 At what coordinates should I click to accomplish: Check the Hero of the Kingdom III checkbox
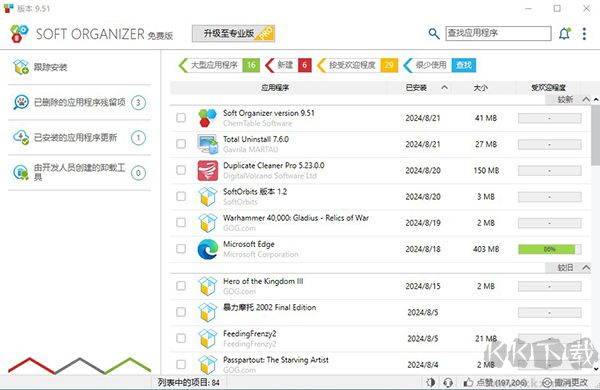pos(181,286)
